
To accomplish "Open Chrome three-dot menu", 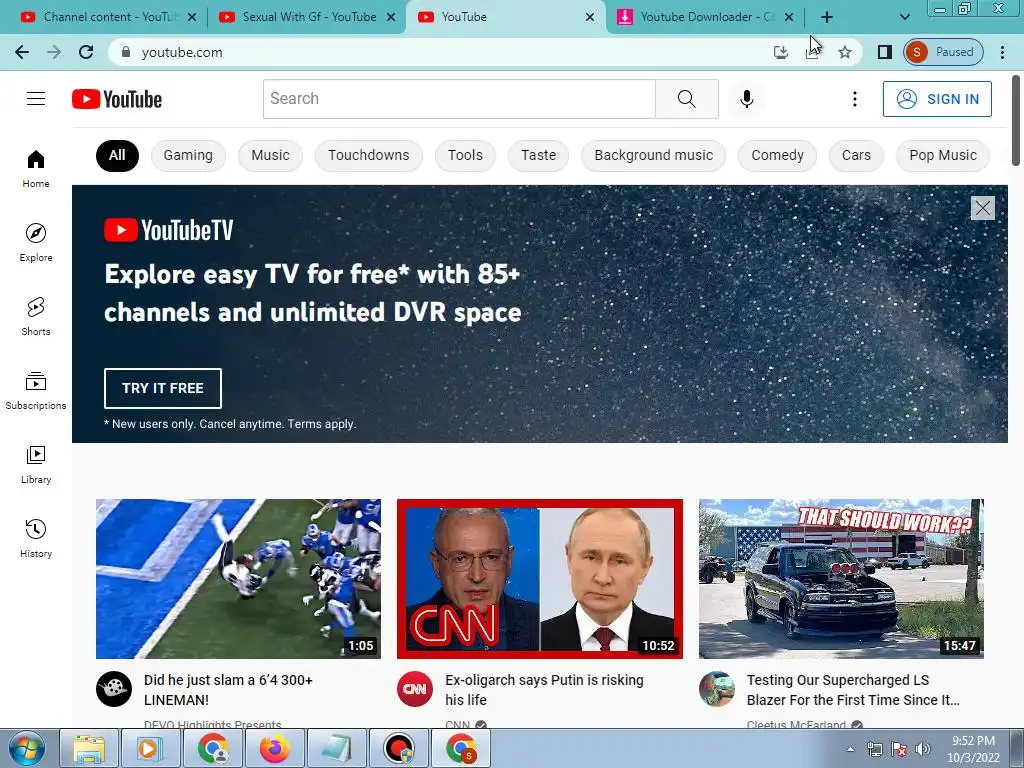I will pyautogui.click(x=1002, y=52).
